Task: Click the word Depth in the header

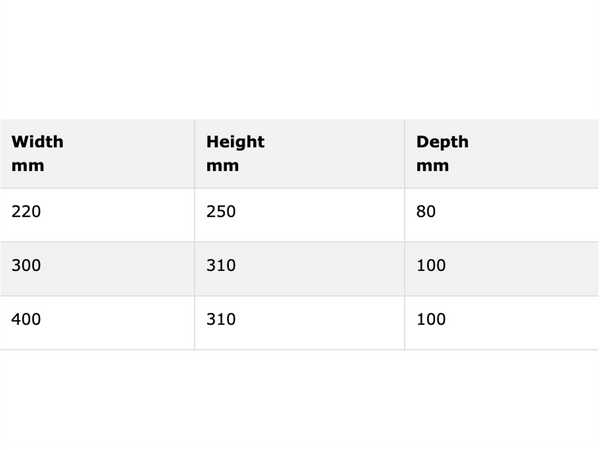Action: click(442, 142)
